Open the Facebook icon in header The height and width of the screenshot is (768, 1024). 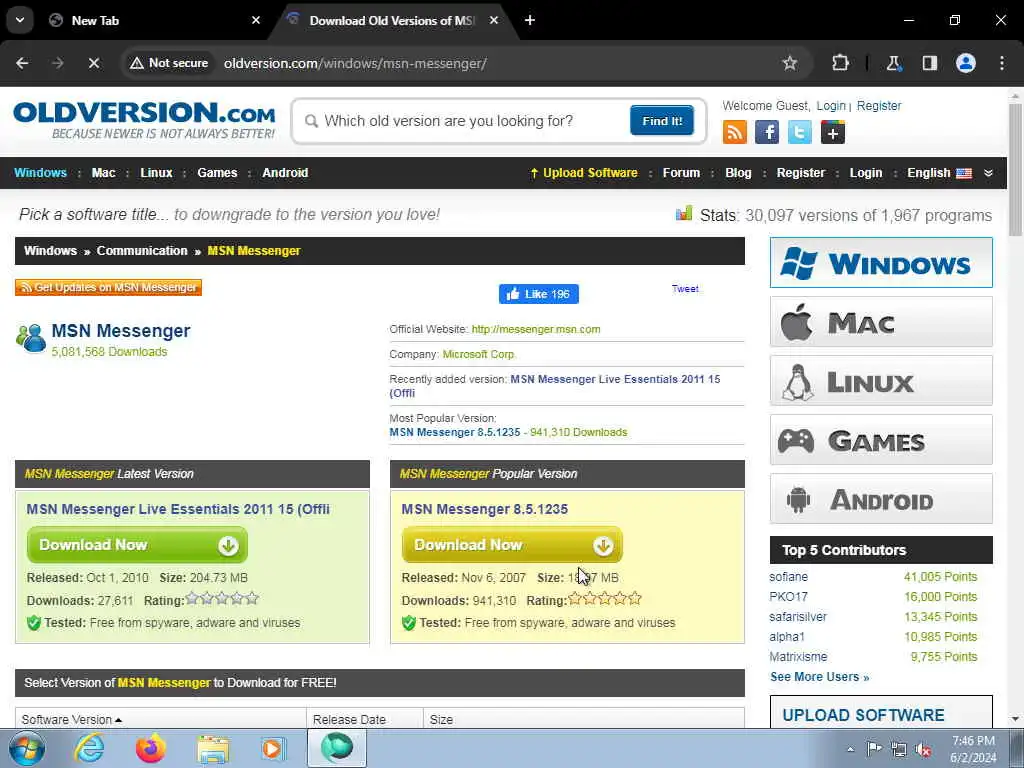tap(767, 132)
